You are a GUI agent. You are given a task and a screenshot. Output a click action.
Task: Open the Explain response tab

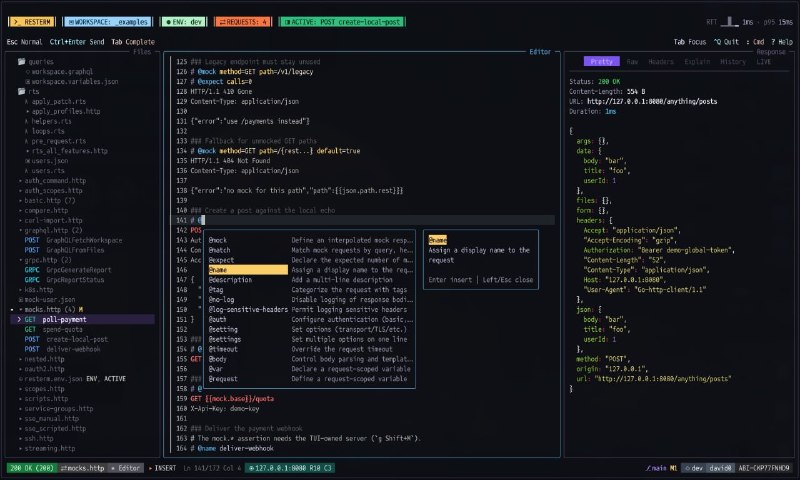click(x=697, y=61)
